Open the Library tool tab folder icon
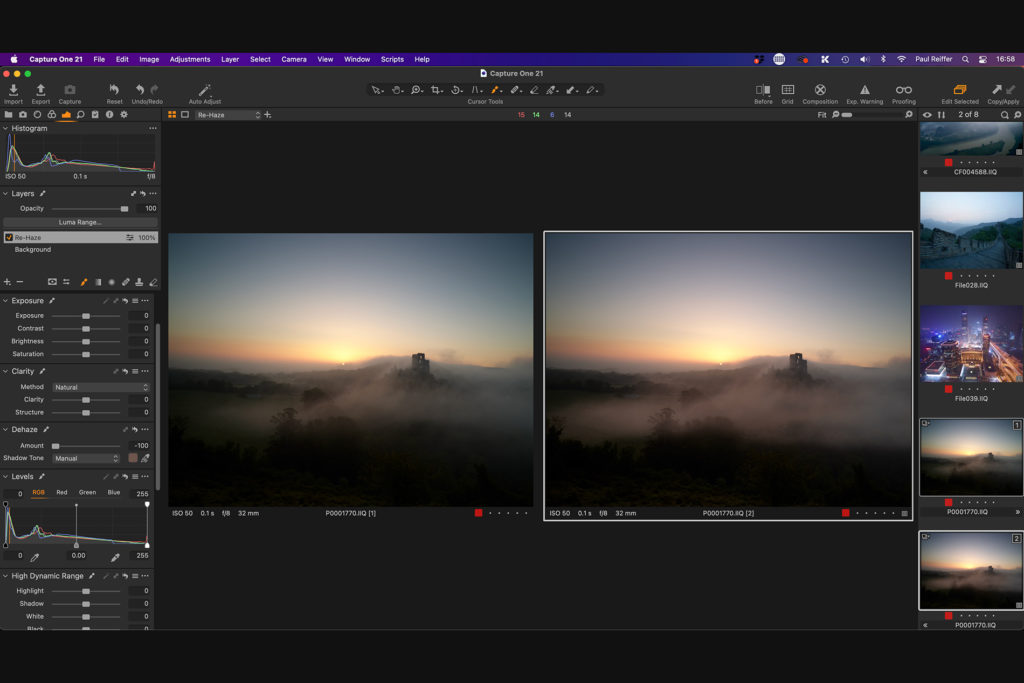 point(8,114)
